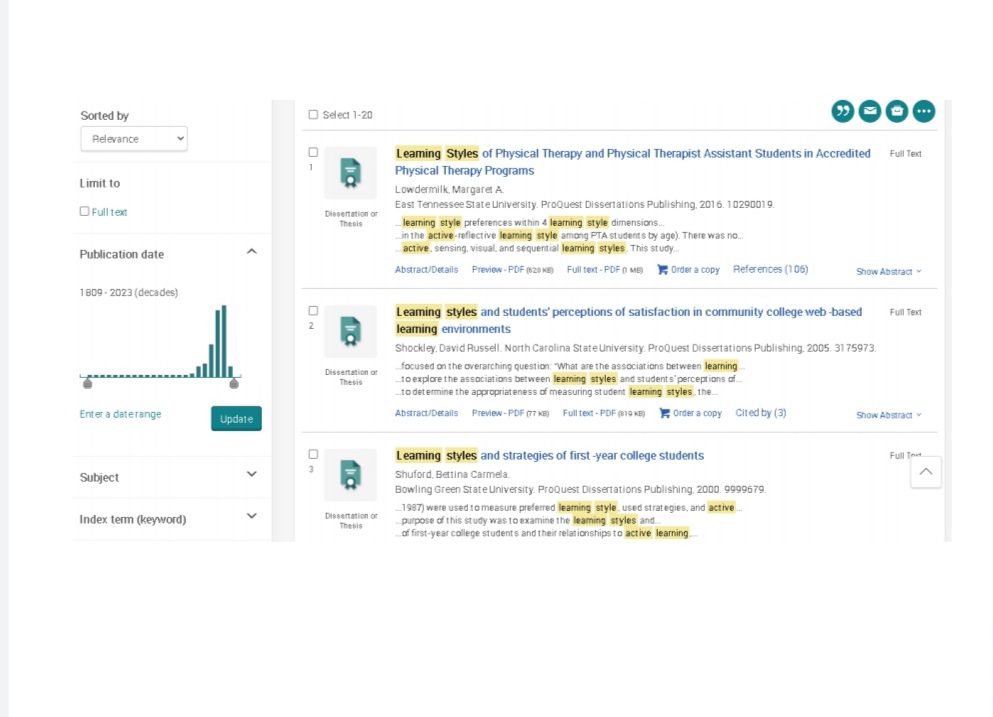Image resolution: width=993 pixels, height=717 pixels.
Task: Click the Print icon in results toolbar
Action: tap(897, 111)
